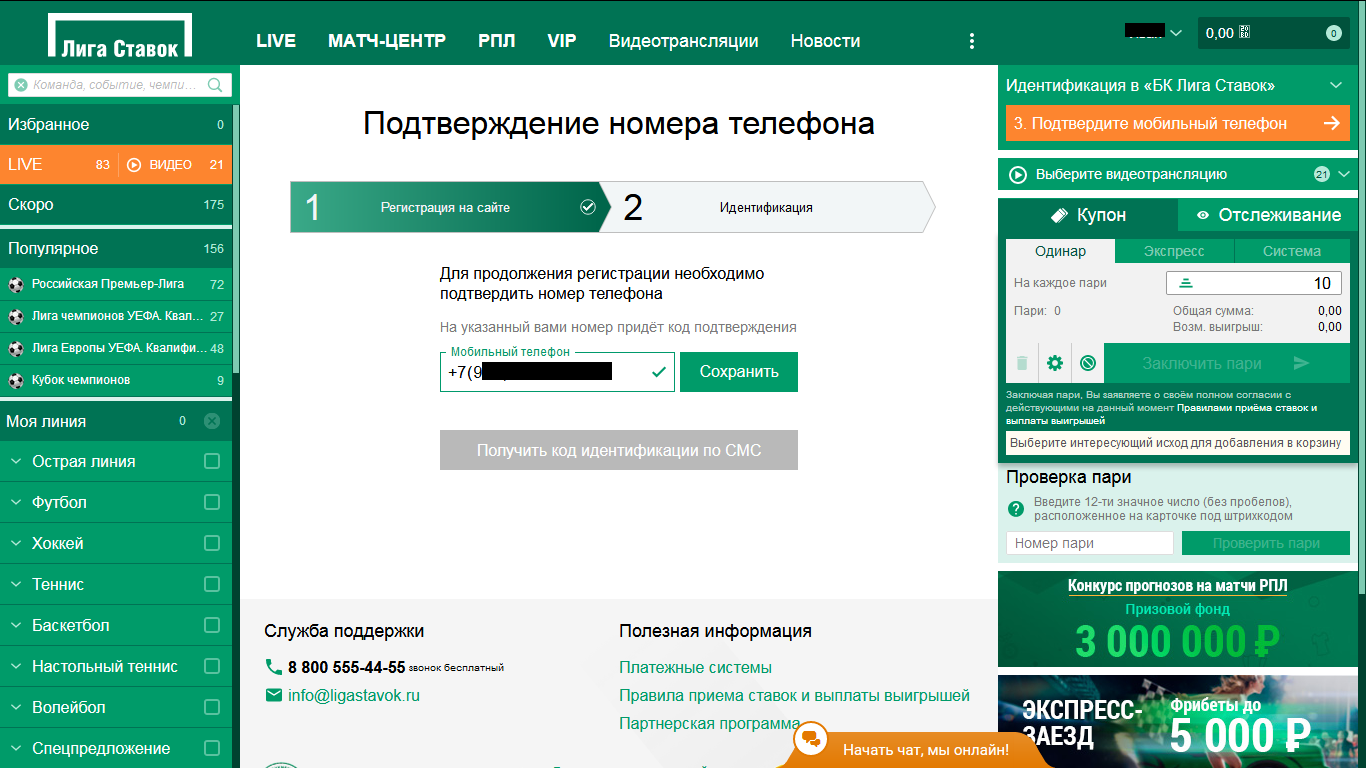Switch to Система coupon tab

pyautogui.click(x=1292, y=251)
